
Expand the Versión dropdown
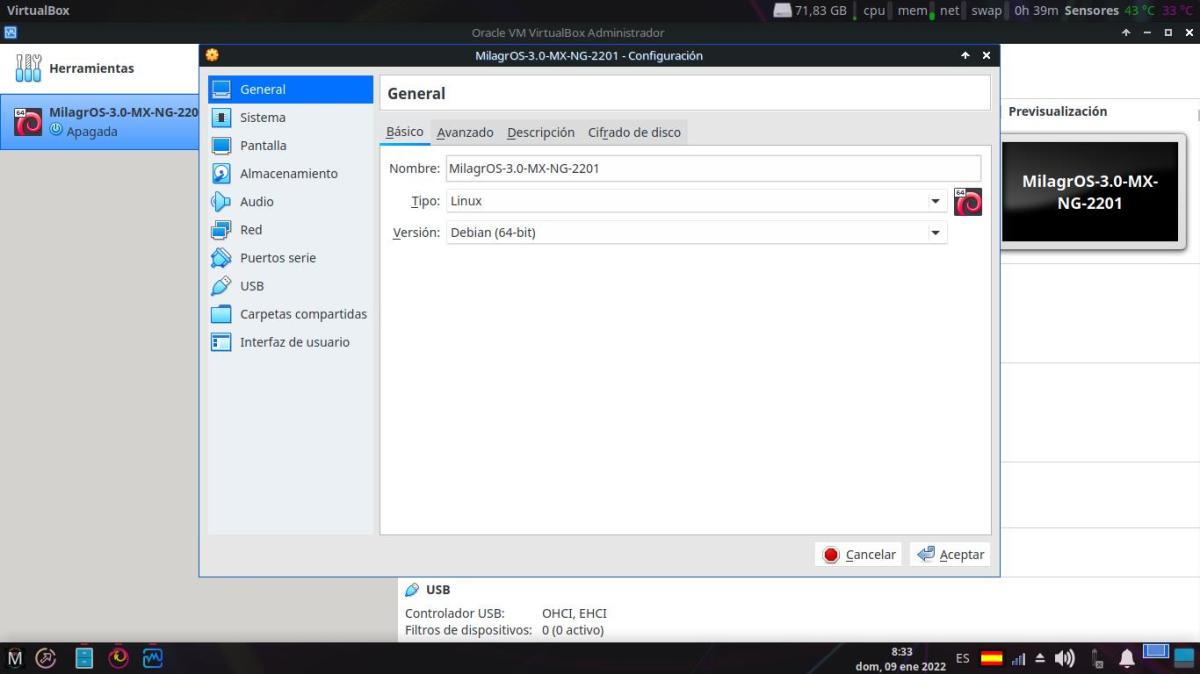695,232
